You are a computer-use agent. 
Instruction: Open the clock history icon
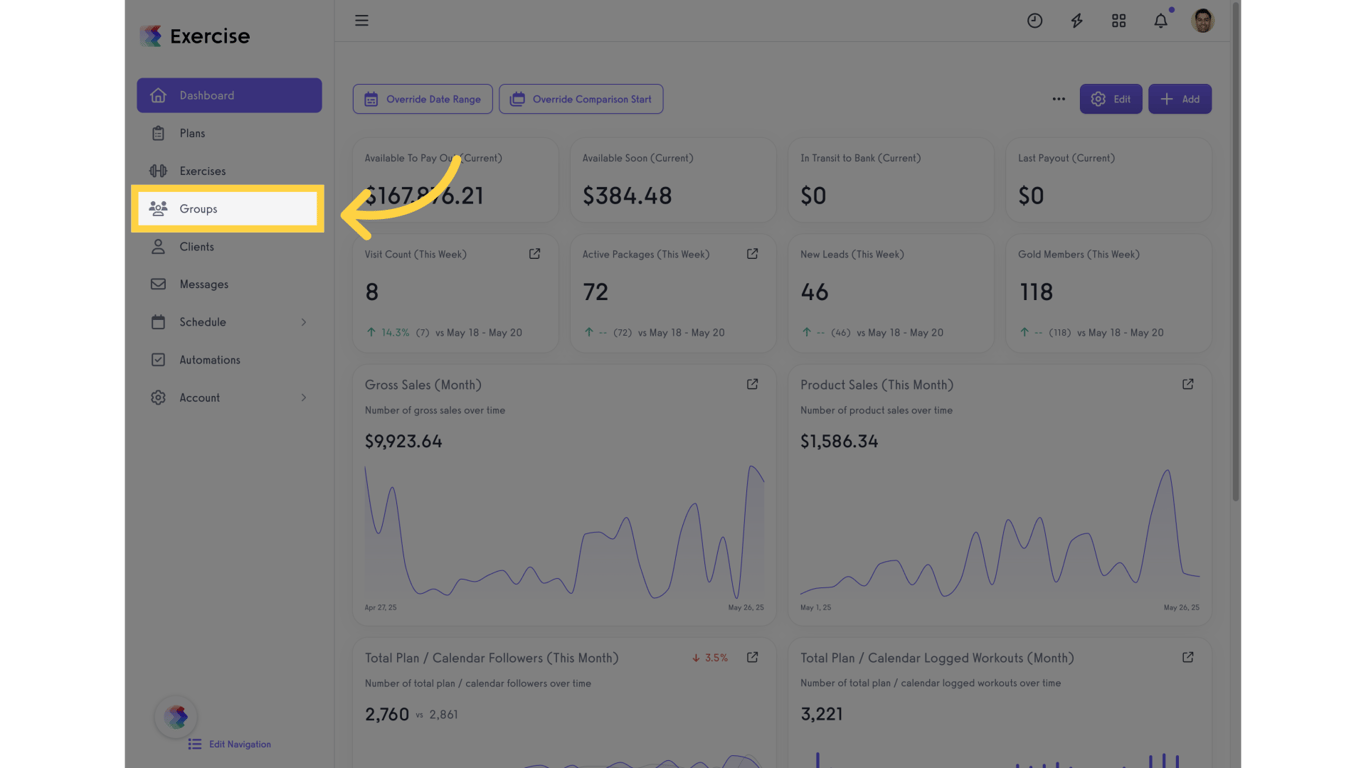pyautogui.click(x=1035, y=20)
